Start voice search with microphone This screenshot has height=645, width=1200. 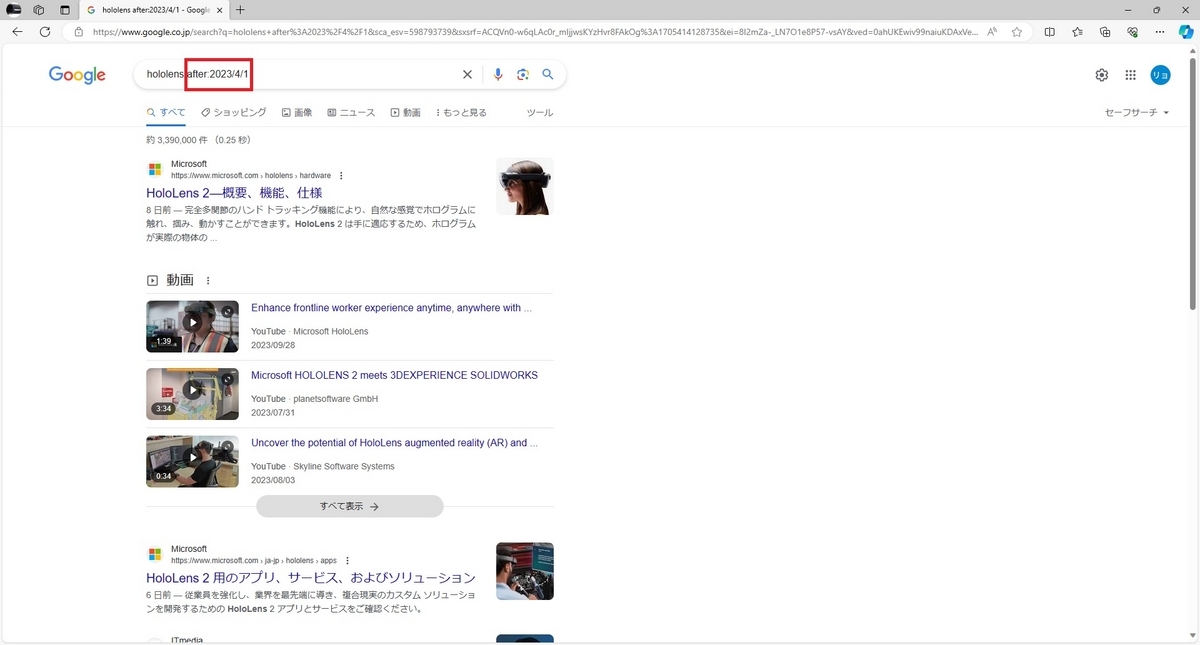498,74
